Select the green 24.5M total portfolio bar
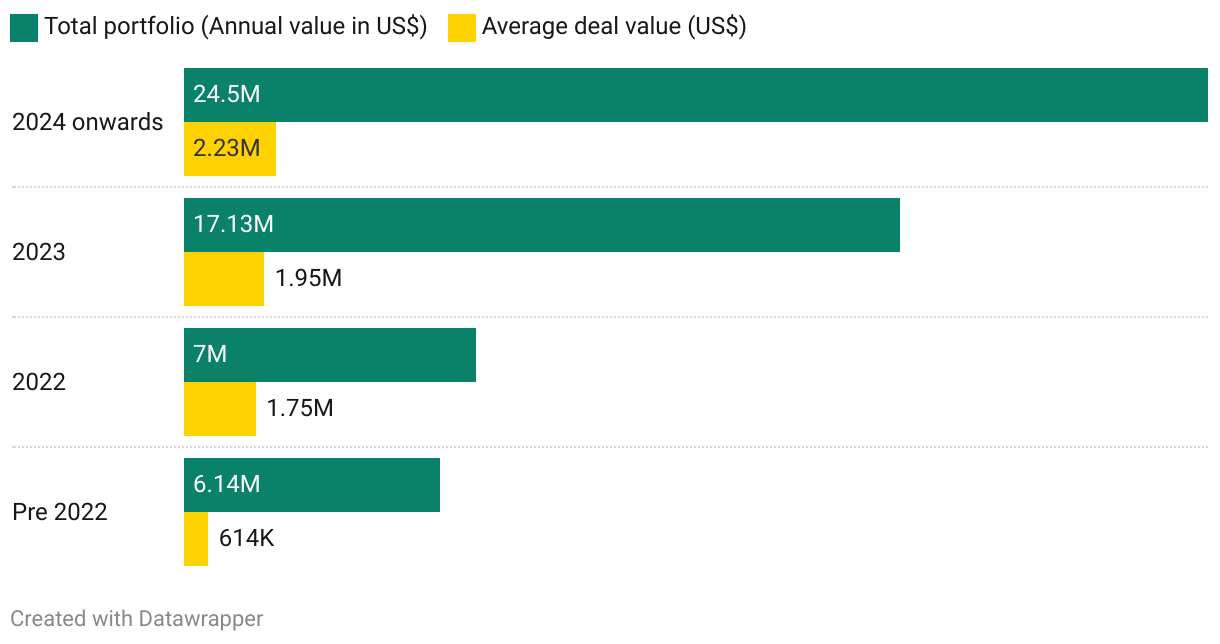This screenshot has width=1220, height=644. [x=695, y=95]
